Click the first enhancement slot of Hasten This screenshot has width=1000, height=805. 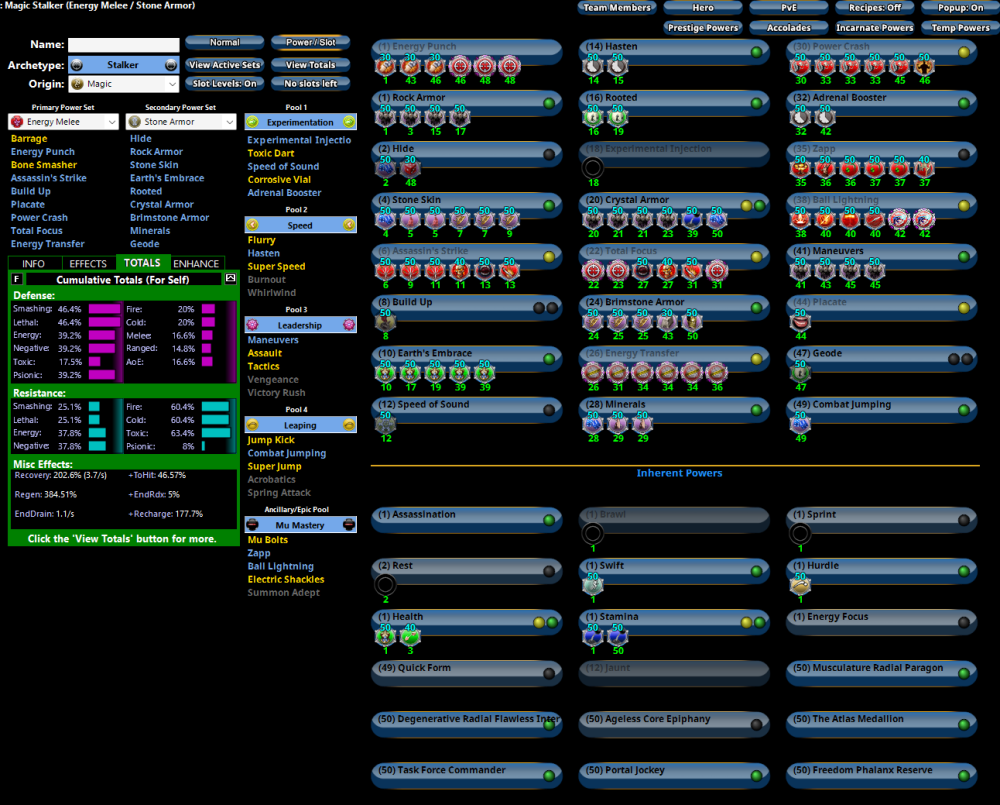tap(593, 66)
